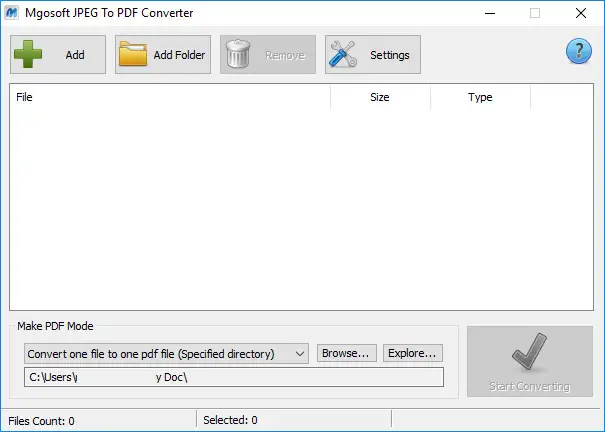Click the Files Count: 0 status text
Screen dimensions: 605x432
pyautogui.click(x=41, y=421)
